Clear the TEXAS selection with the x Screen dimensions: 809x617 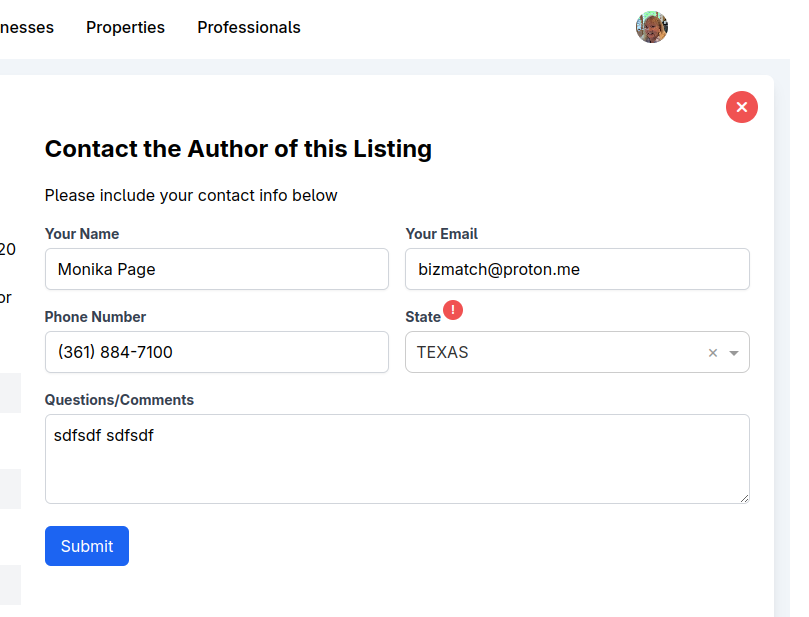pos(713,353)
